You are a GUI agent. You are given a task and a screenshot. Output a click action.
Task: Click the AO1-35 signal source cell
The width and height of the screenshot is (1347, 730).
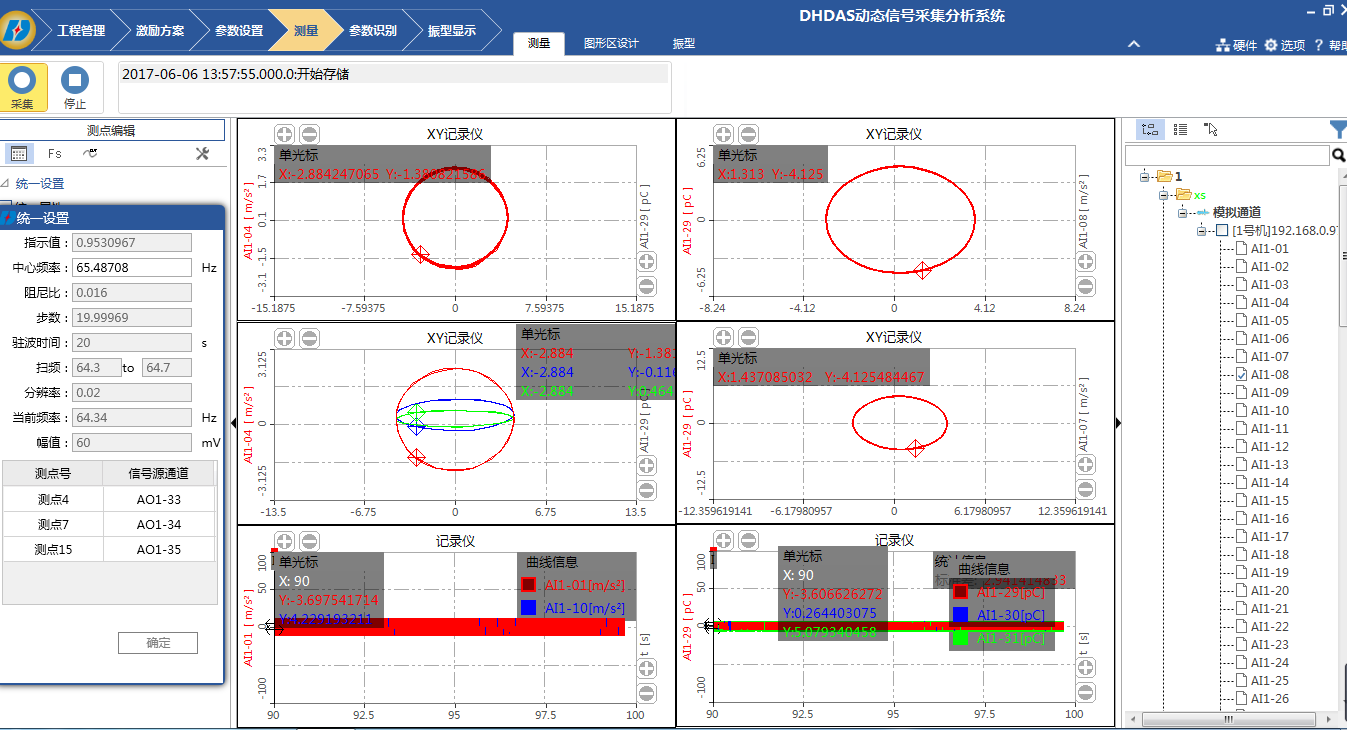tap(159, 549)
